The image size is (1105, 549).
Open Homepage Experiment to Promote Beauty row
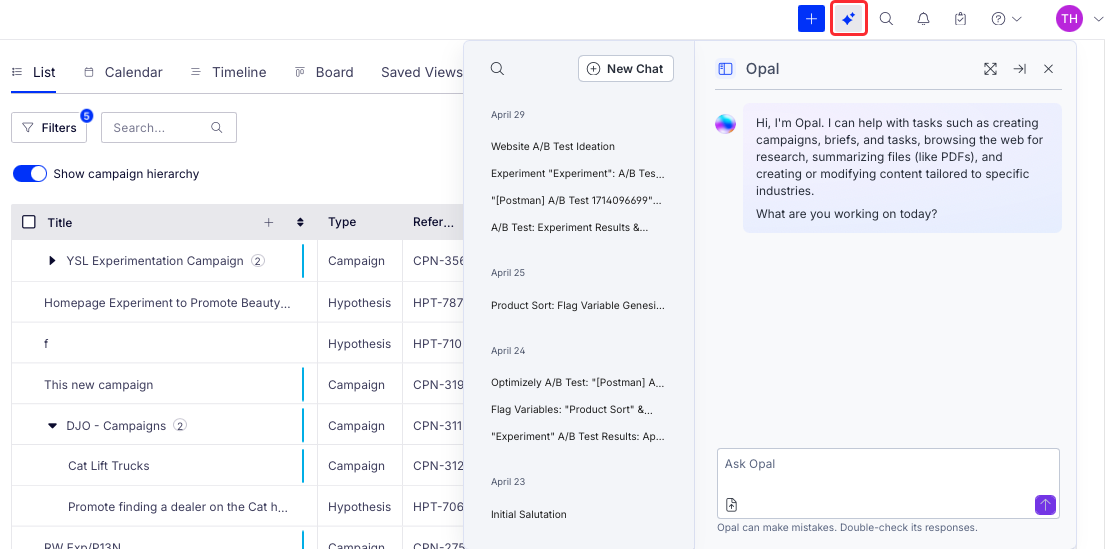[x=167, y=302]
